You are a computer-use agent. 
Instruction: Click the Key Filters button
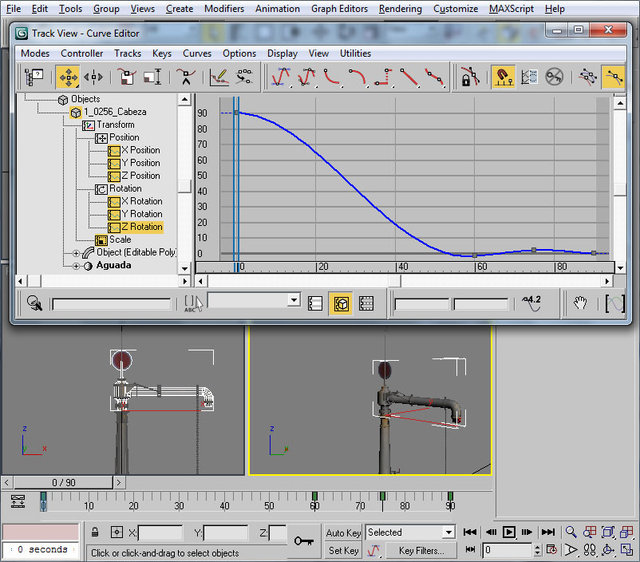click(x=421, y=550)
